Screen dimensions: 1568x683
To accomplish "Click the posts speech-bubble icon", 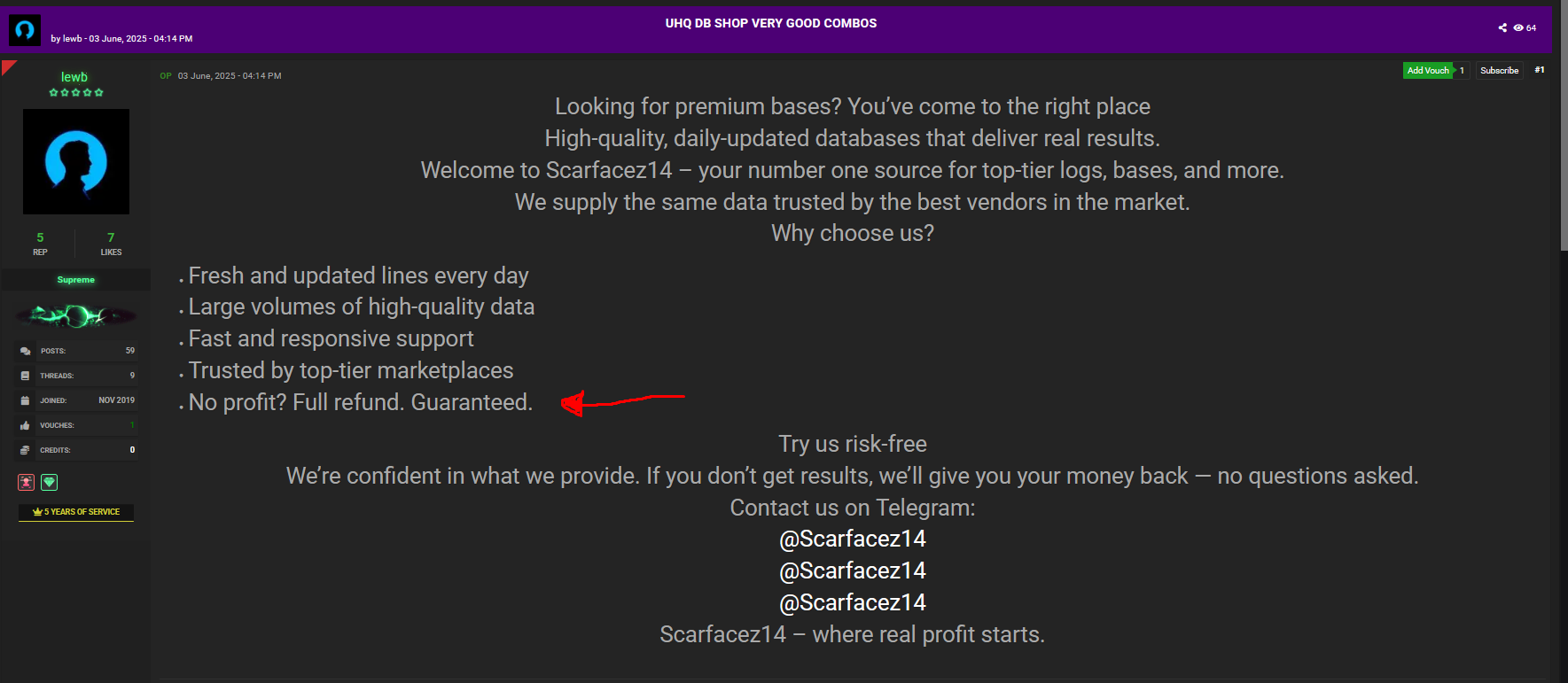I will point(25,351).
